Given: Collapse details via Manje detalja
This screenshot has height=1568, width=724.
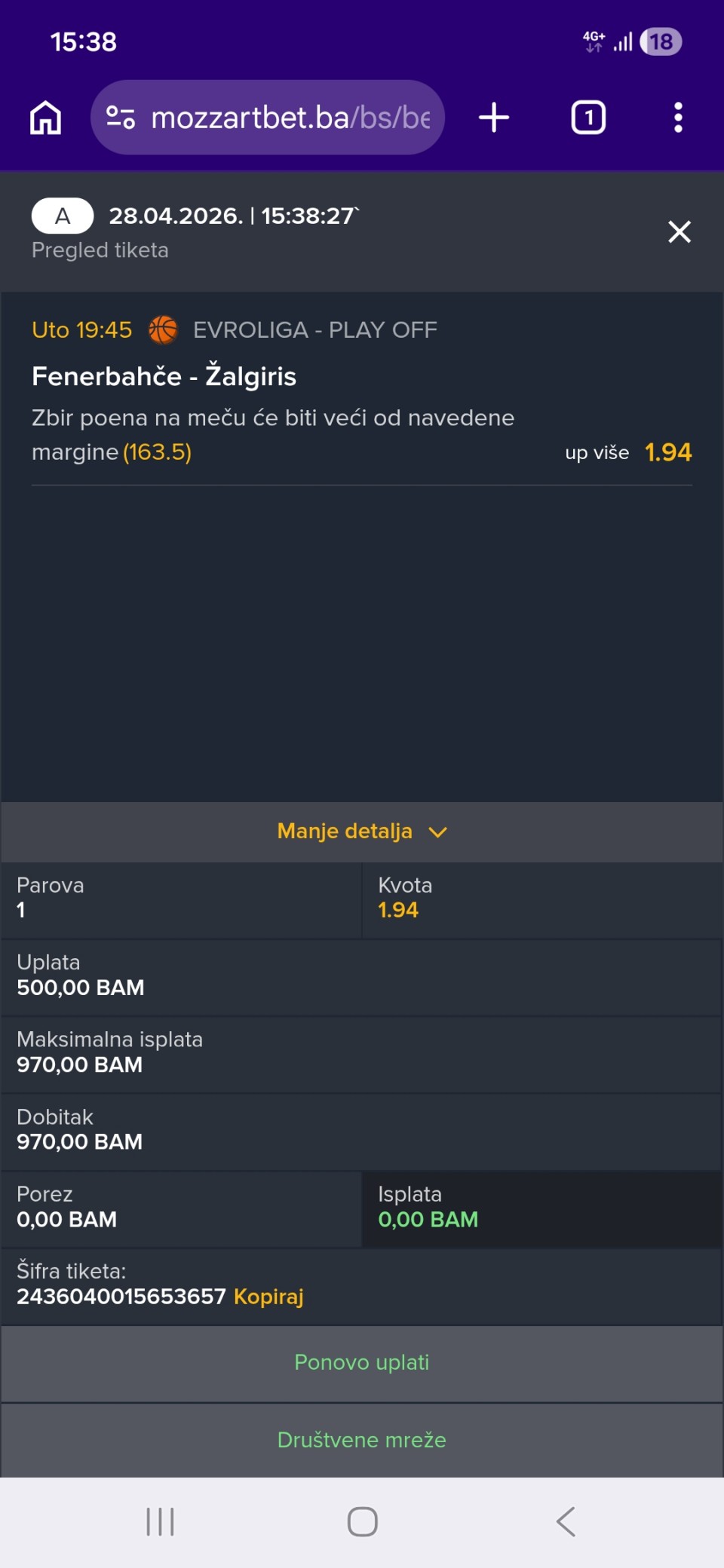Looking at the screenshot, I should pos(345,831).
